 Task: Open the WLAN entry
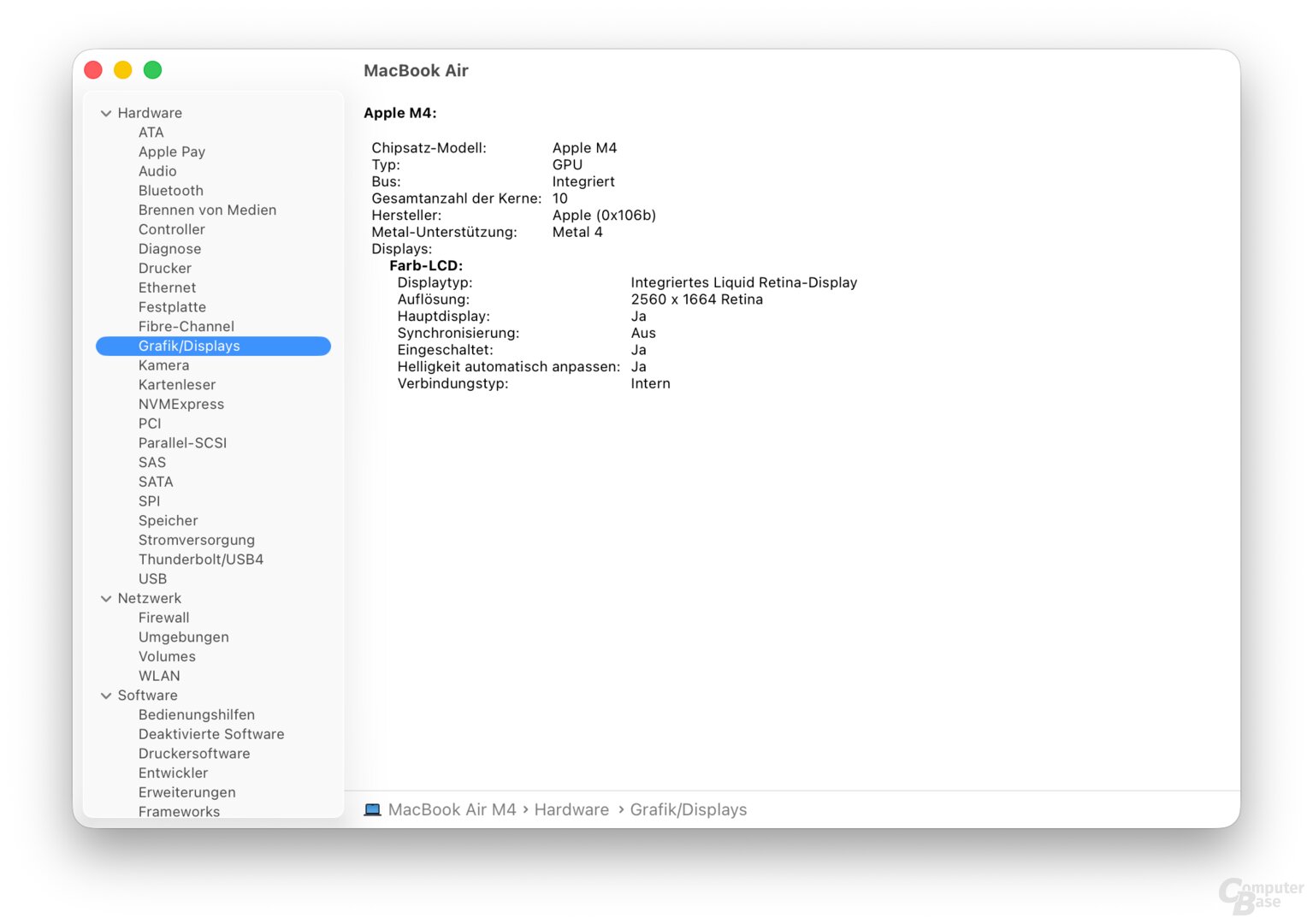[159, 676]
